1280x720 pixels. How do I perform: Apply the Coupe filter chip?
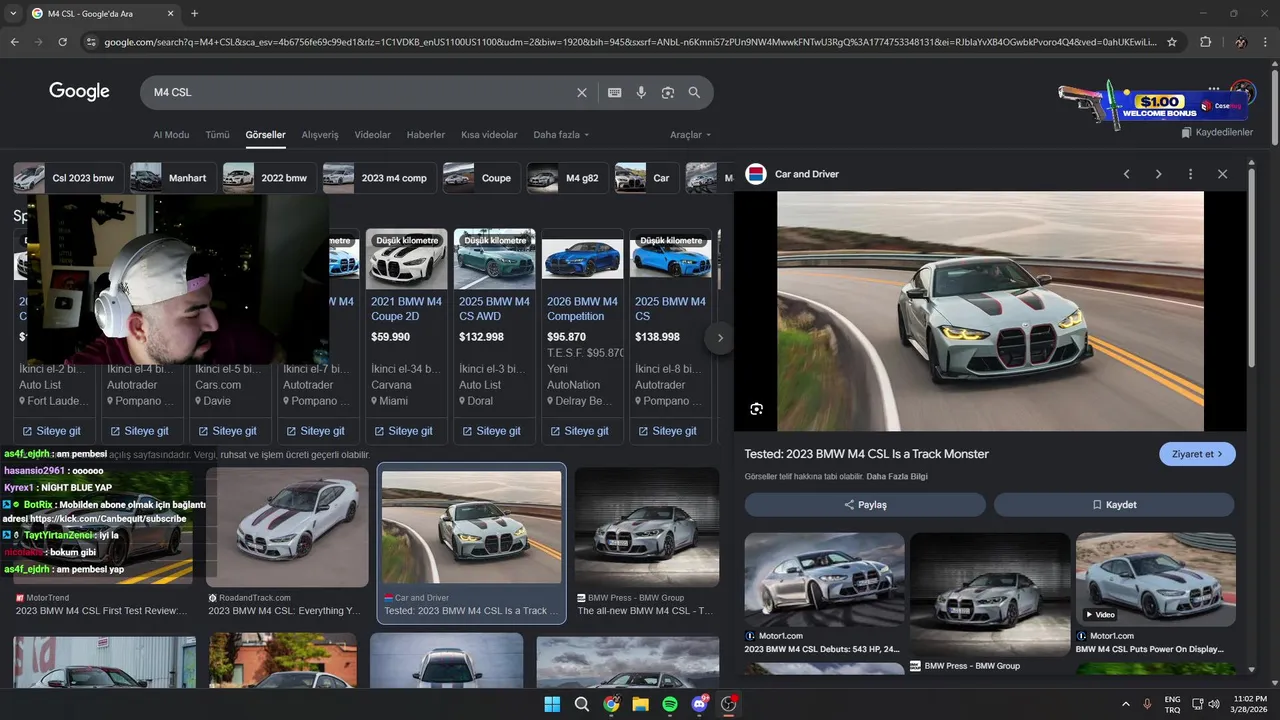(x=482, y=178)
